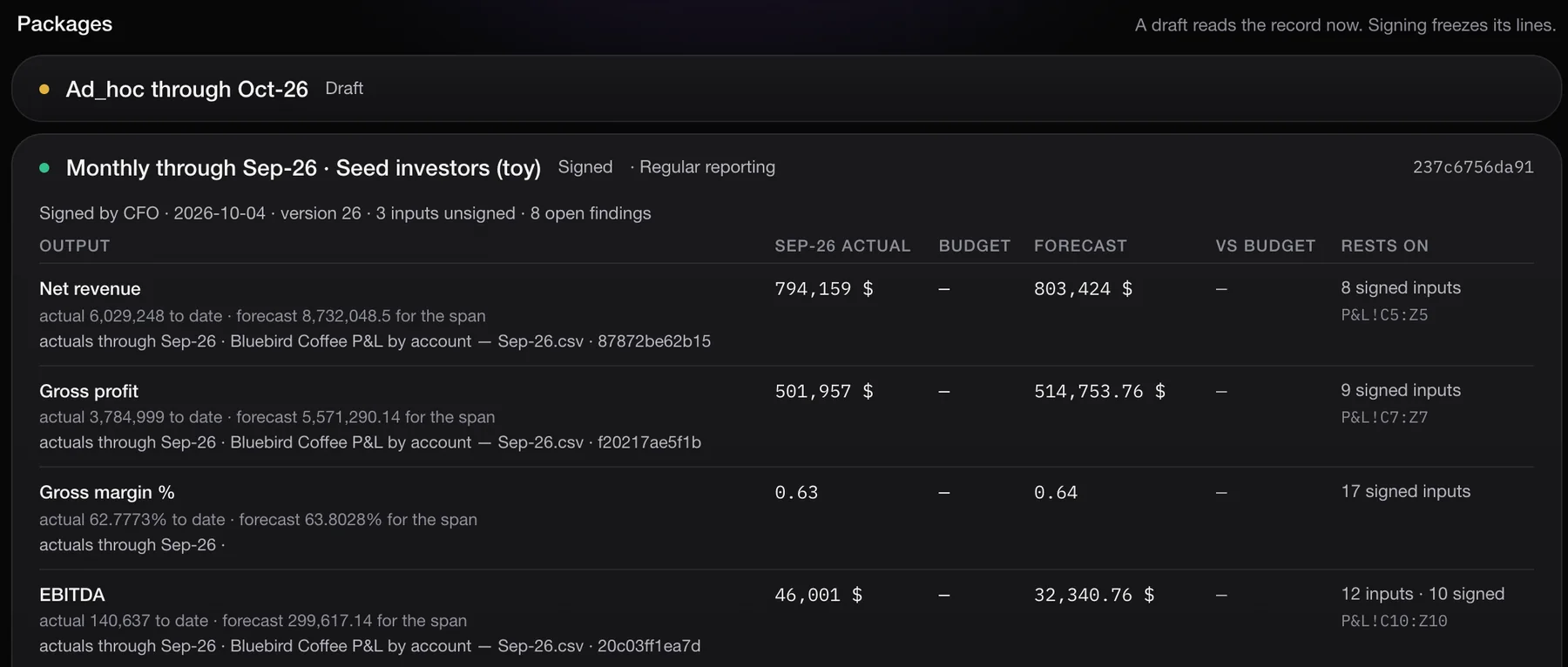Select the EBITDA row name
This screenshot has width=1568, height=667.
(72, 595)
